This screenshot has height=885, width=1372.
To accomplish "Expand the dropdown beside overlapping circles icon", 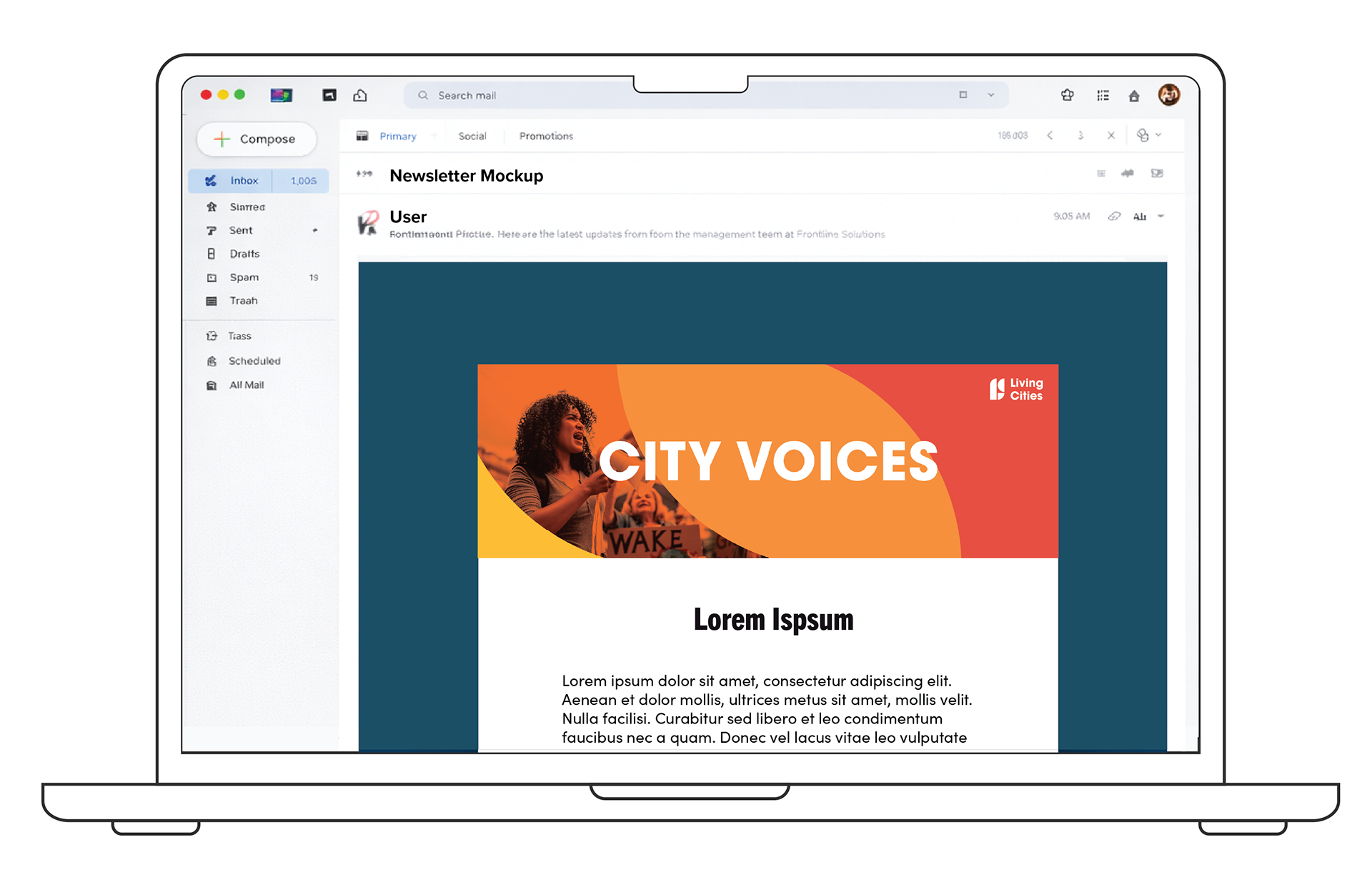I will (1158, 135).
